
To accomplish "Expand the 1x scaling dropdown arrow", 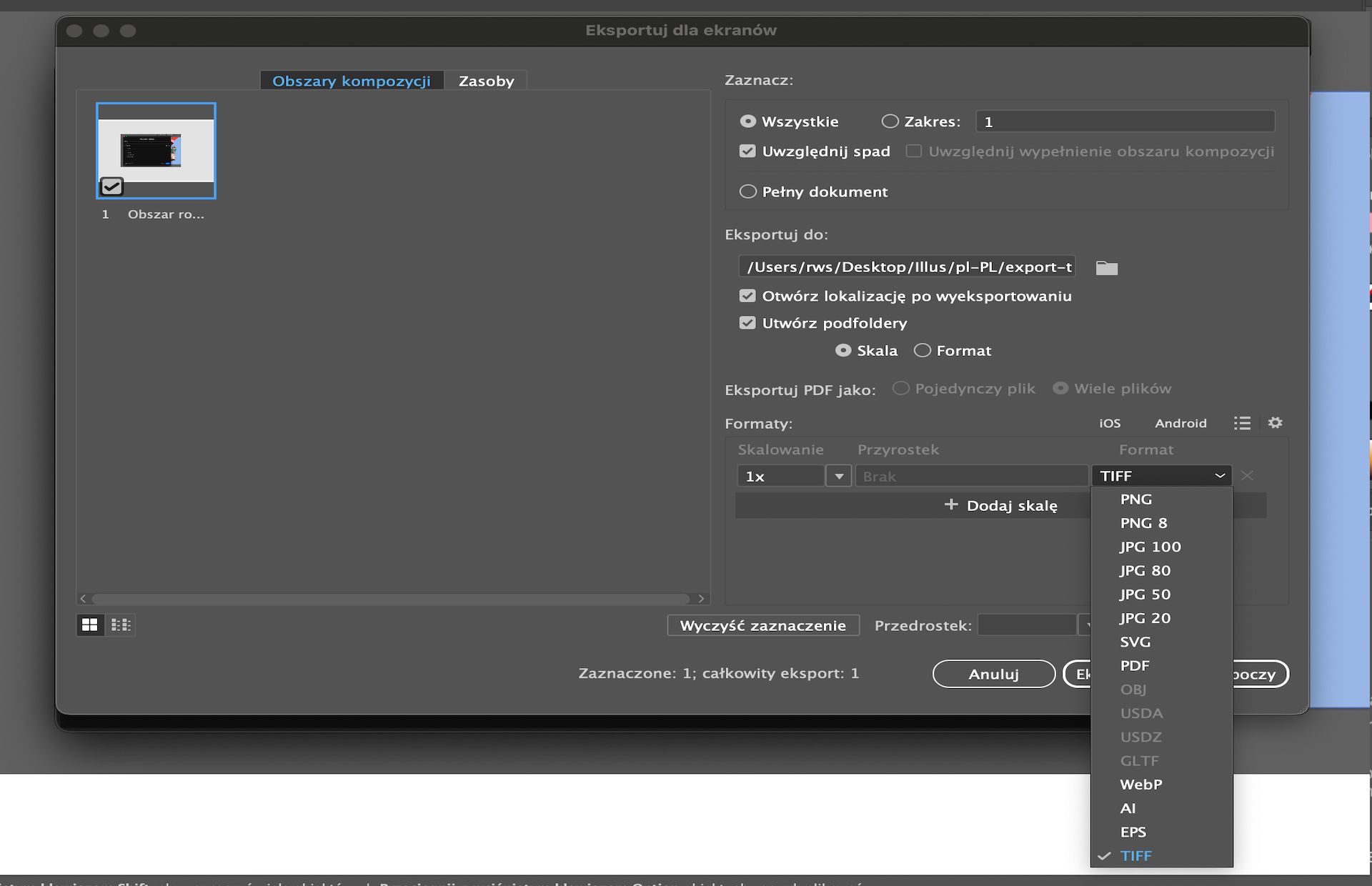I will pos(839,476).
